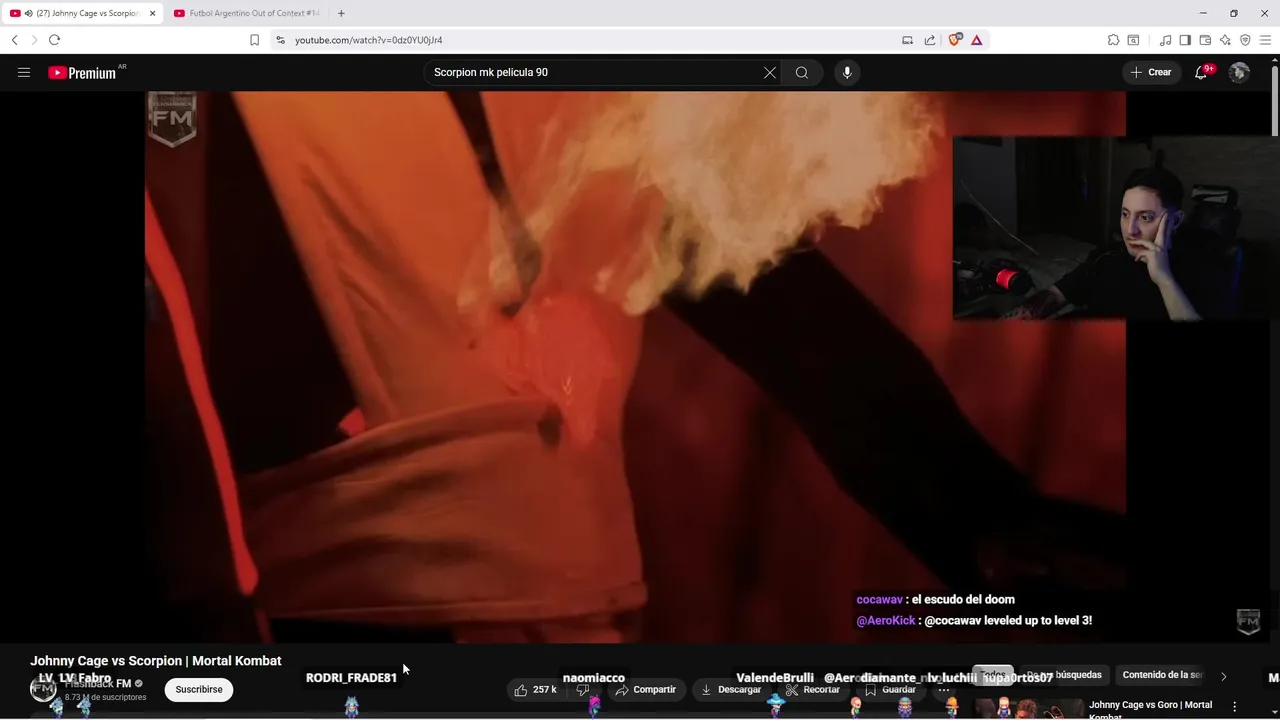Open the account avatar menu

click(1239, 72)
